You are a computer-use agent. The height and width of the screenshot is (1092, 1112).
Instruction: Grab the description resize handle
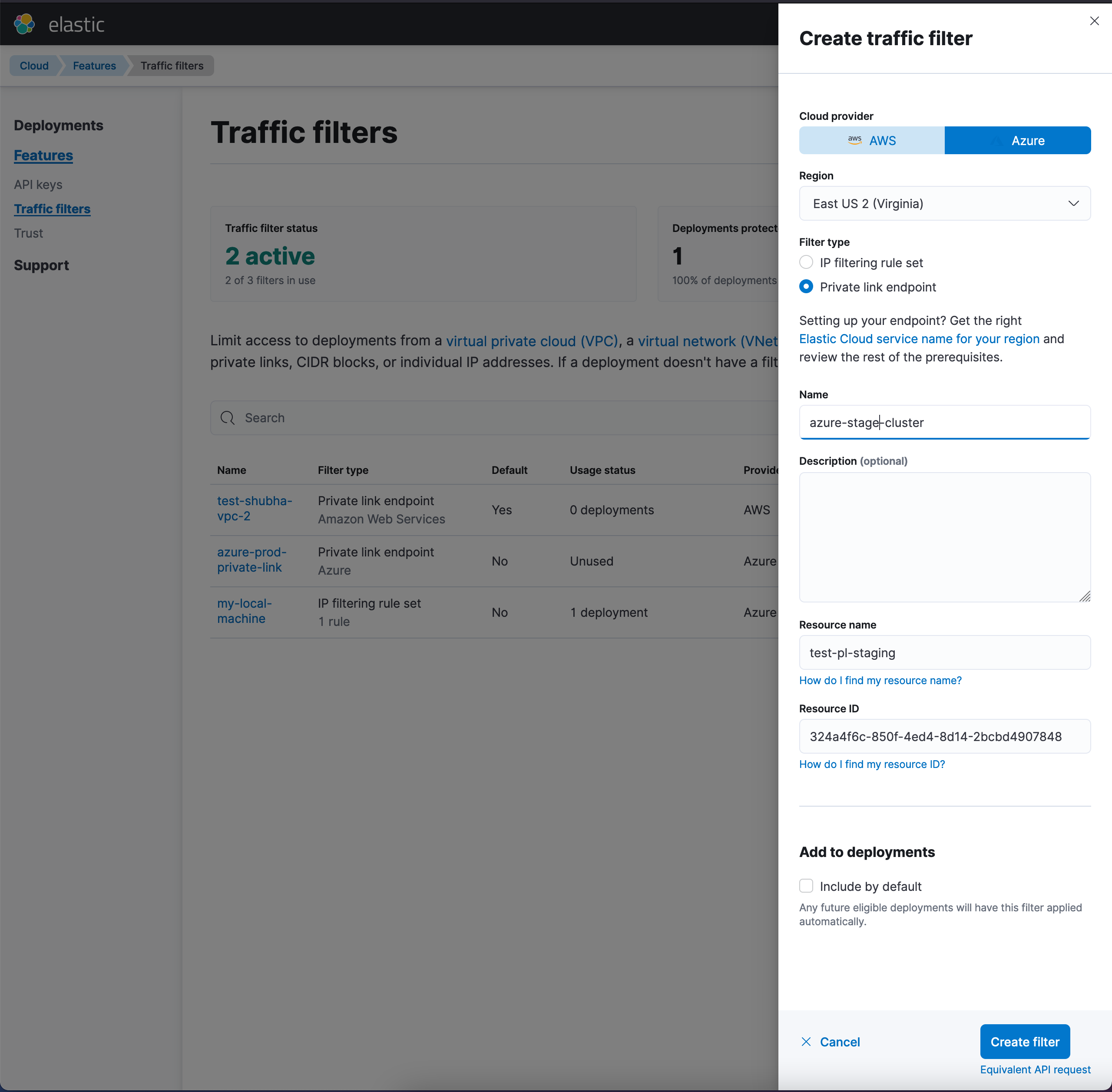point(1085,596)
